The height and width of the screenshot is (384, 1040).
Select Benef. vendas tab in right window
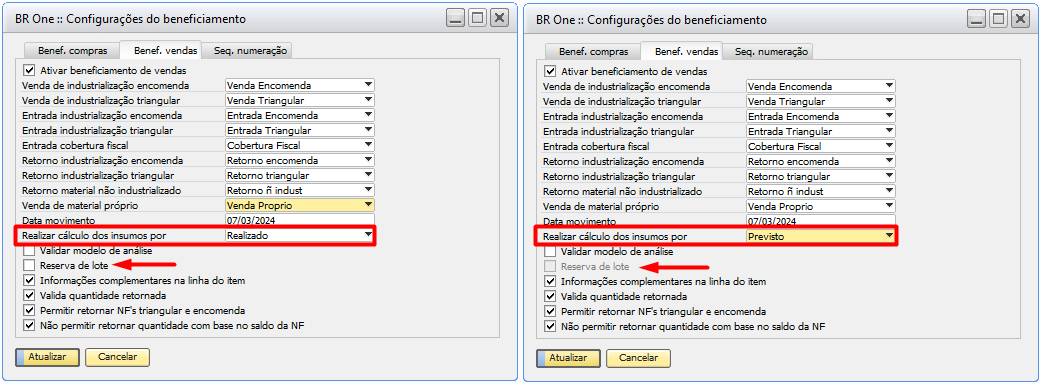pyautogui.click(x=682, y=50)
